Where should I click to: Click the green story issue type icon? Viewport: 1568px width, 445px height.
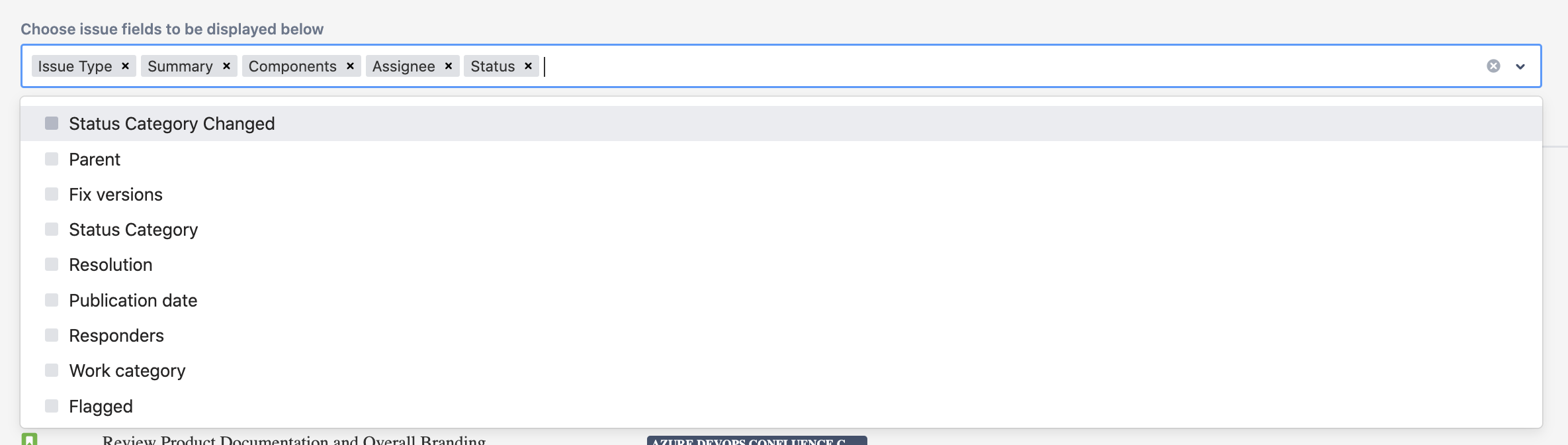[x=30, y=439]
